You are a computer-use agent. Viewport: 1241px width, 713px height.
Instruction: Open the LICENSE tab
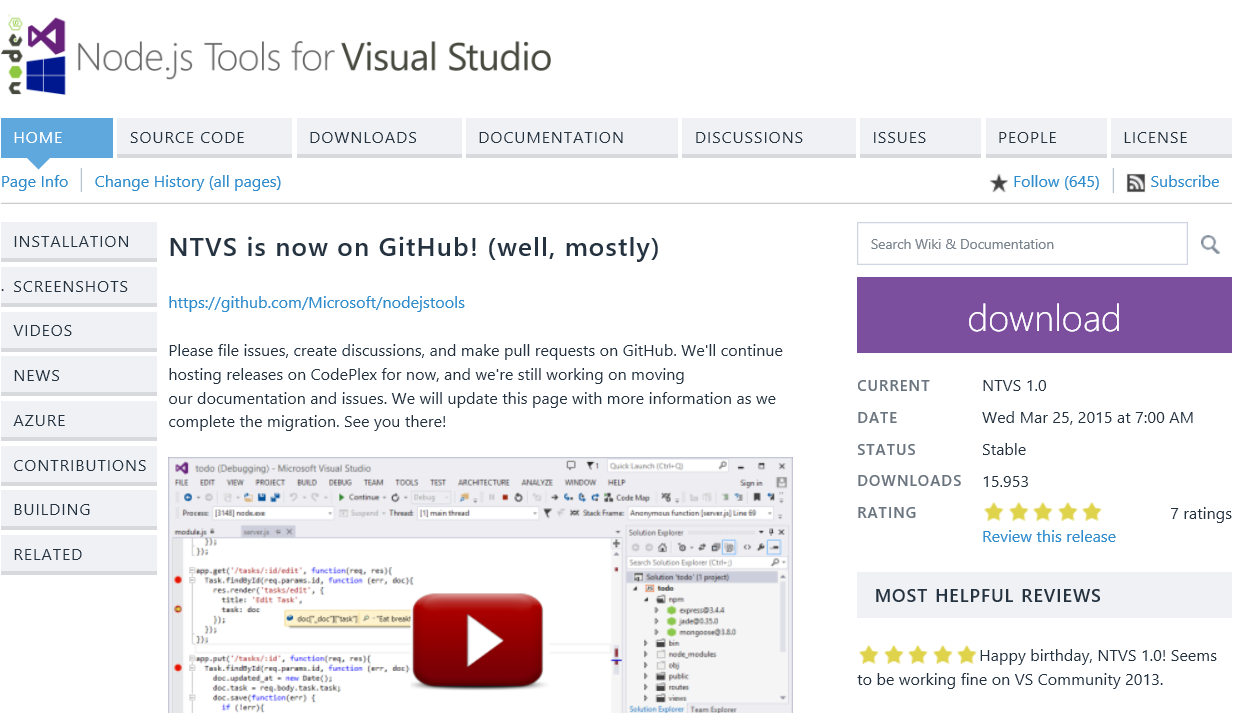click(x=1171, y=138)
